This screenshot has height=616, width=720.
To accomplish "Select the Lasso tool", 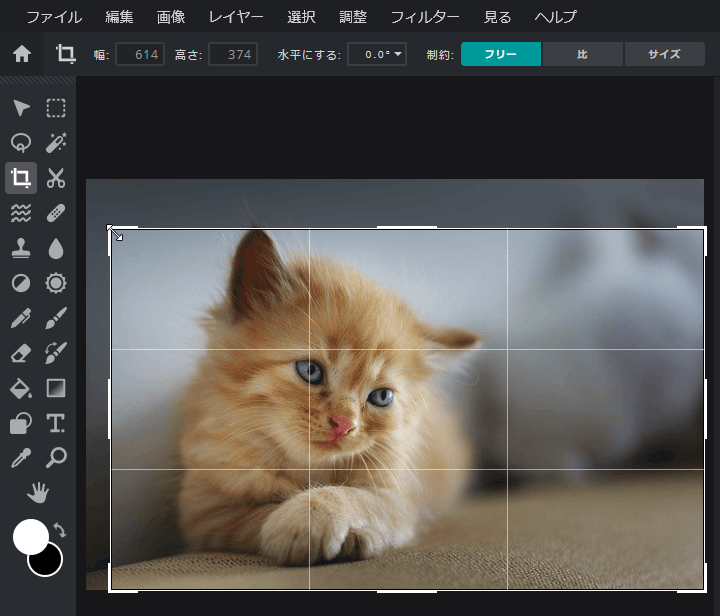I will (21, 143).
